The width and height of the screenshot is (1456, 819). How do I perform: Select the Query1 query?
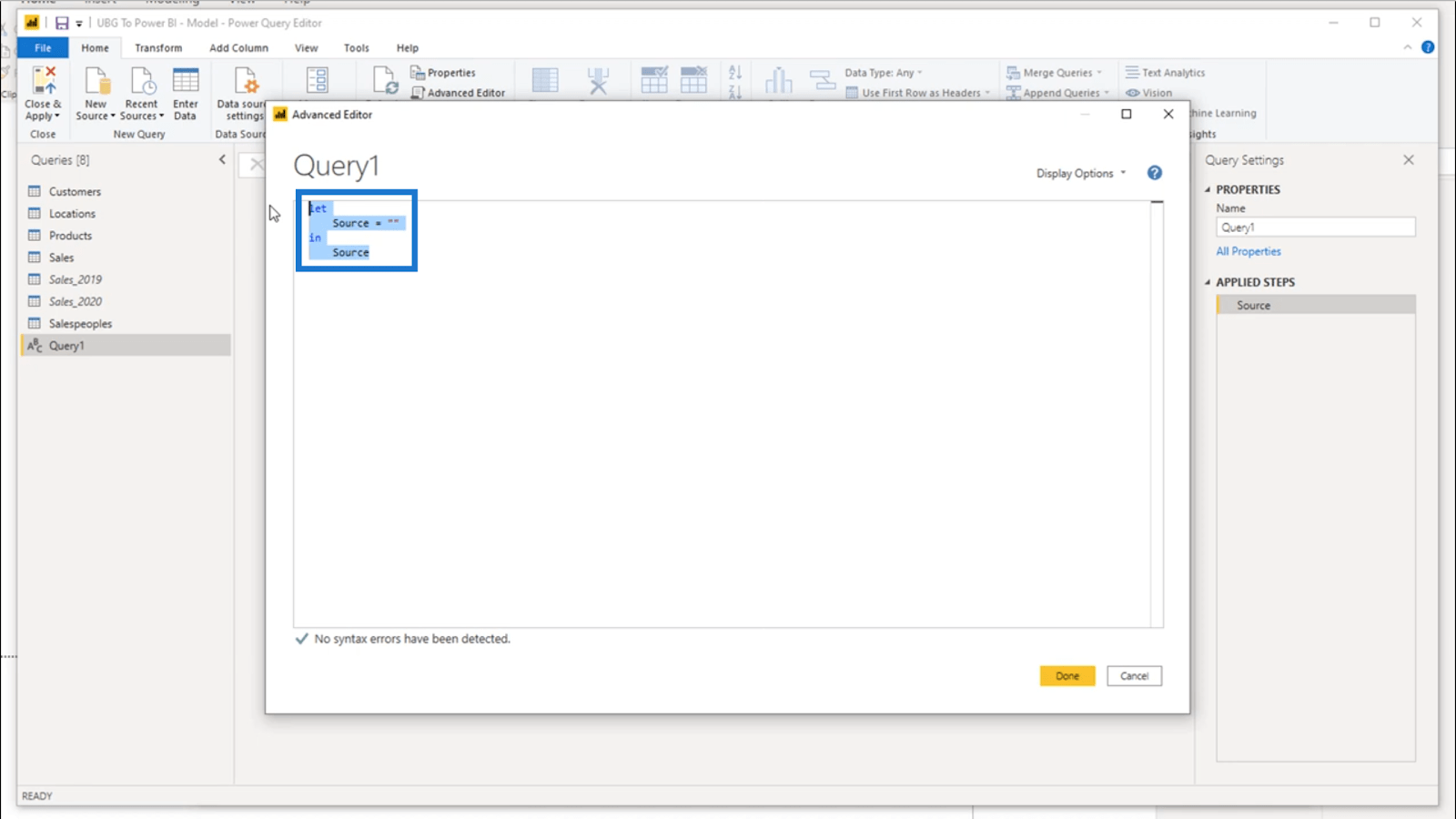tap(126, 346)
